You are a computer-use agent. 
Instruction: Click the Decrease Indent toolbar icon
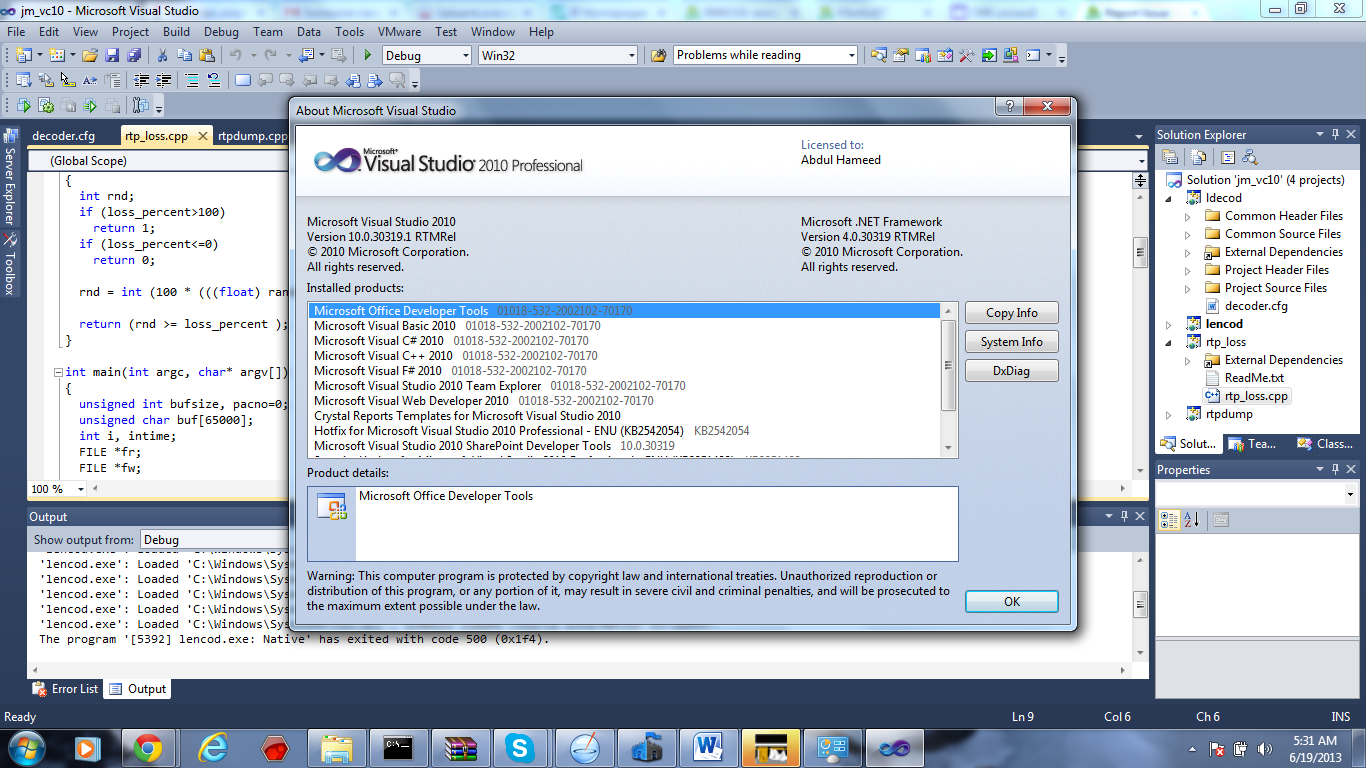coord(141,81)
